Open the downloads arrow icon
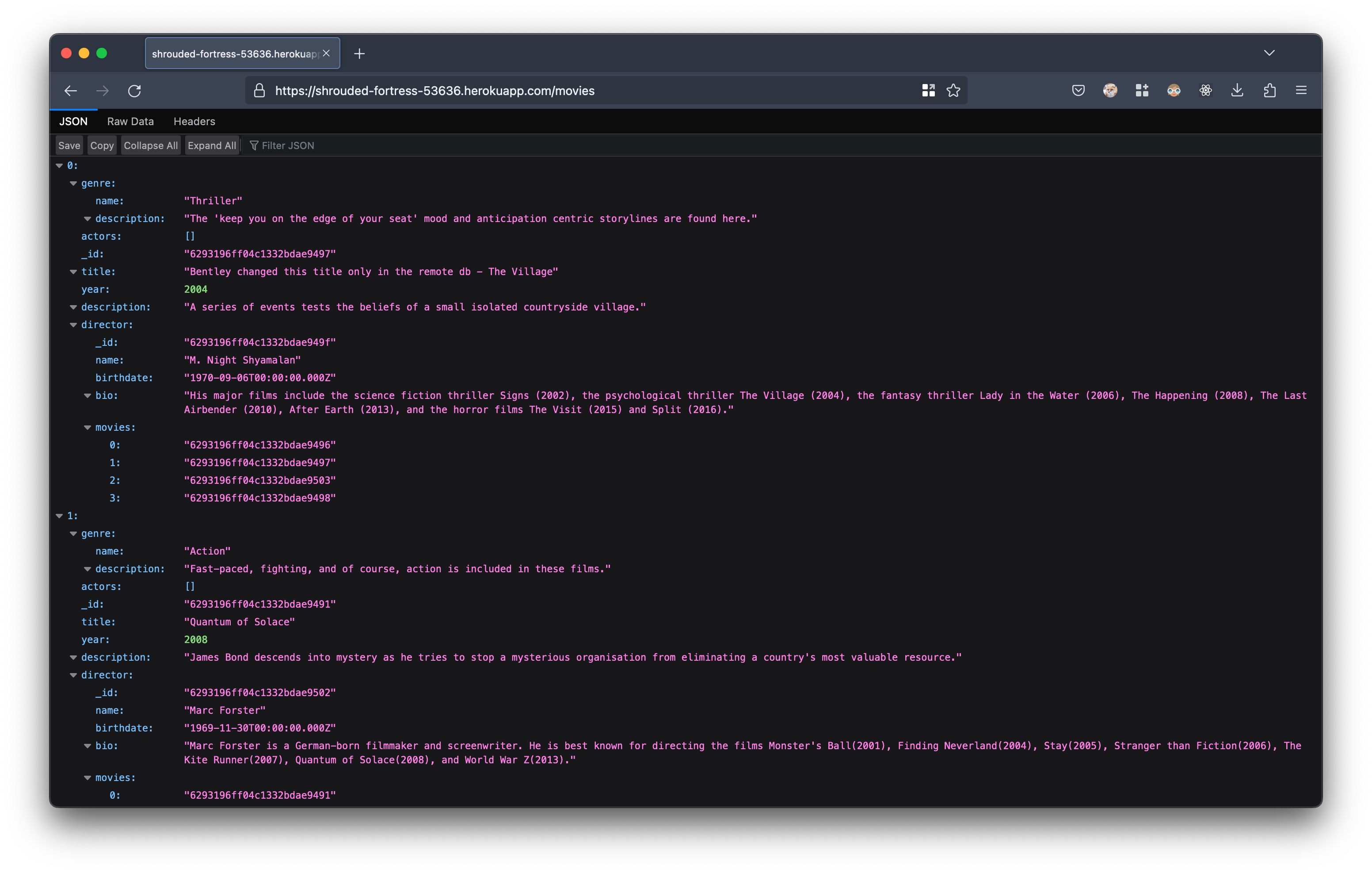This screenshot has height=873, width=1372. pyautogui.click(x=1237, y=91)
